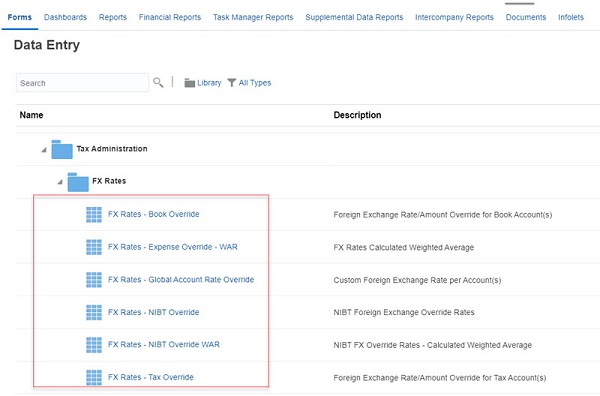
Task: Open the Dashboards tab
Action: point(65,17)
